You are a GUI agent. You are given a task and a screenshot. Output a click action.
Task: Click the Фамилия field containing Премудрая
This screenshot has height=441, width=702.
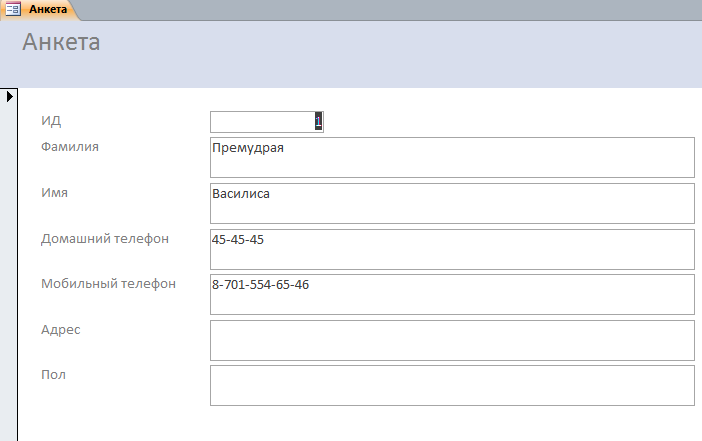tap(452, 158)
